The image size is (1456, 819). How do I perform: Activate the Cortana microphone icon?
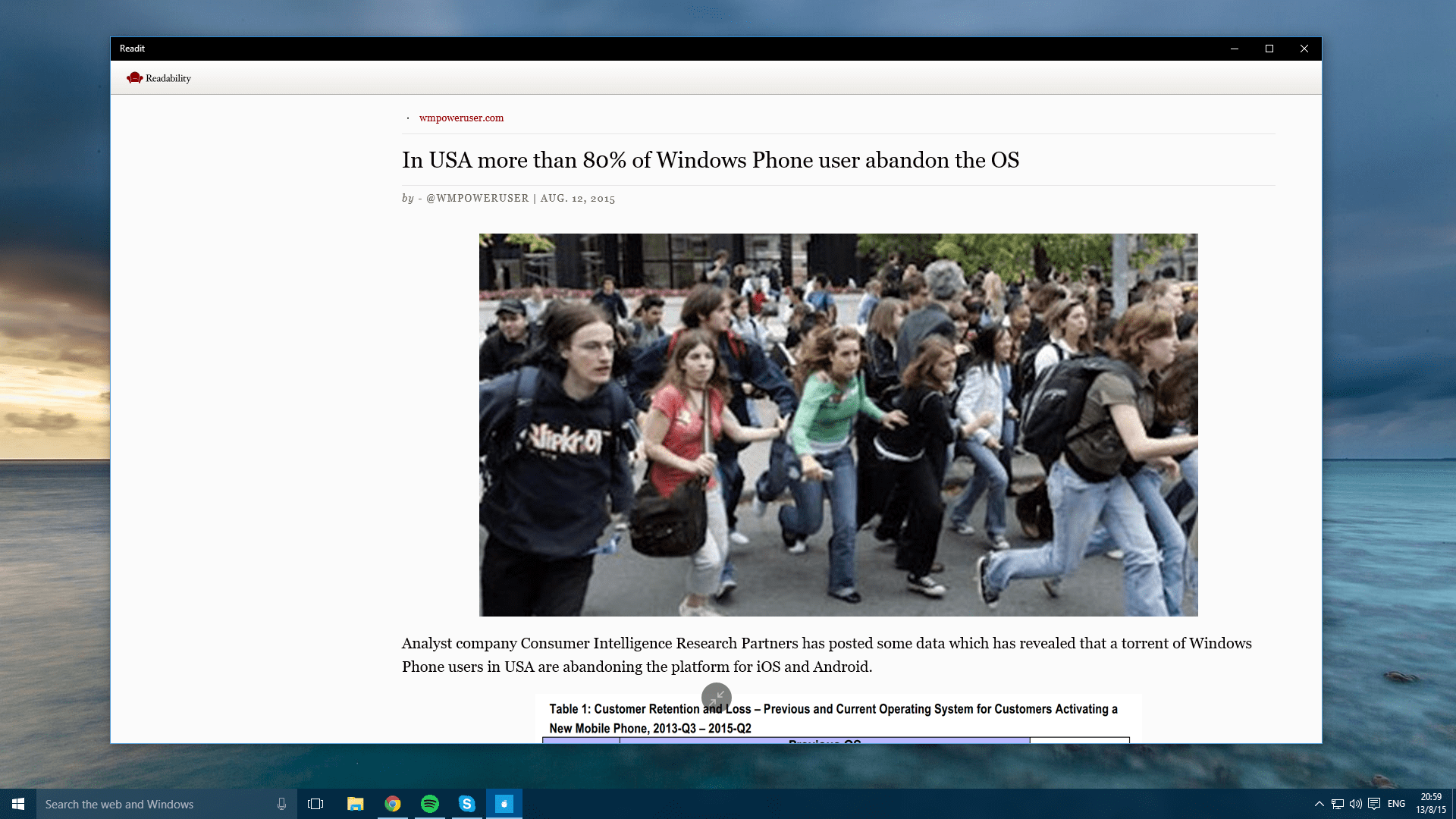[281, 804]
